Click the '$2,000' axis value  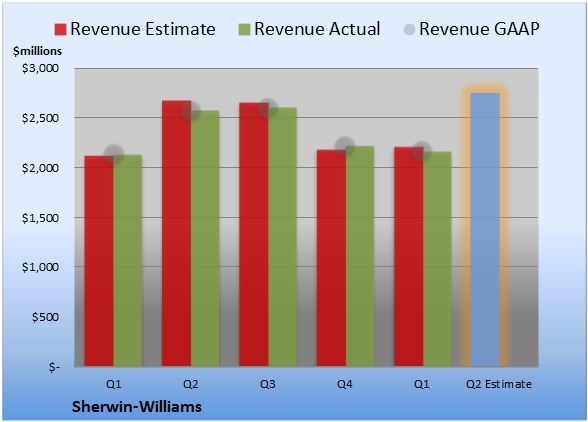(40, 168)
